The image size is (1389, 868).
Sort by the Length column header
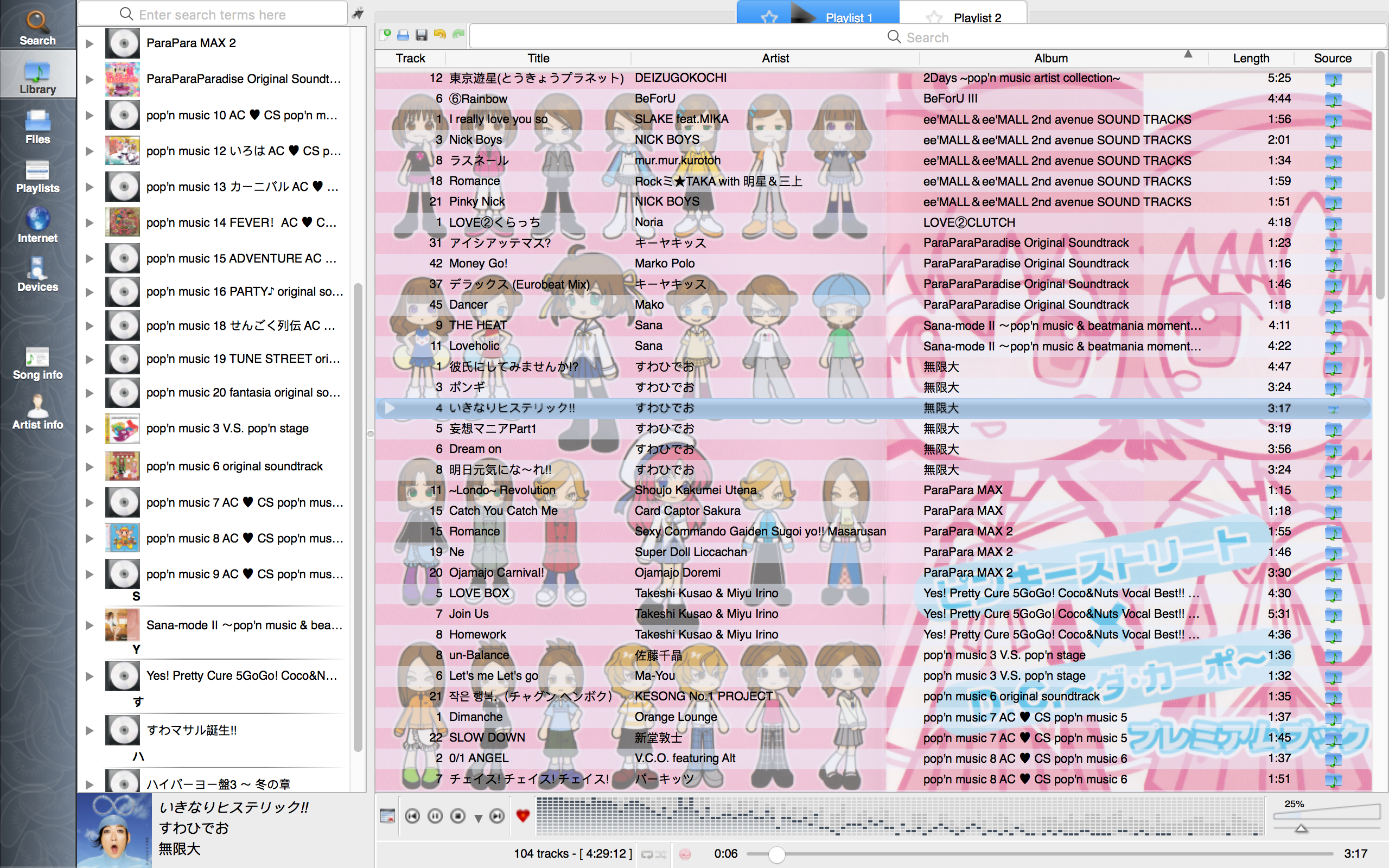[x=1251, y=58]
